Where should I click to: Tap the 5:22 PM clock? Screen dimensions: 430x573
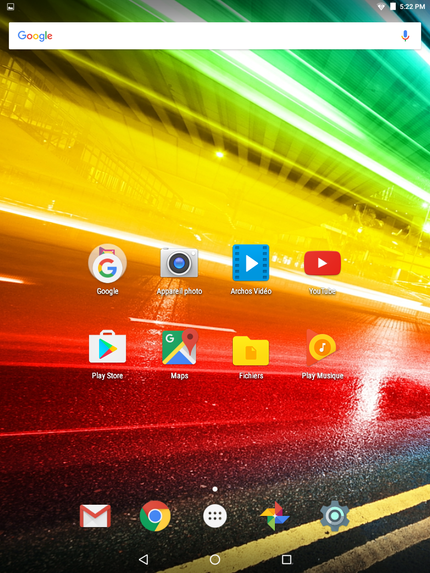[412, 7]
